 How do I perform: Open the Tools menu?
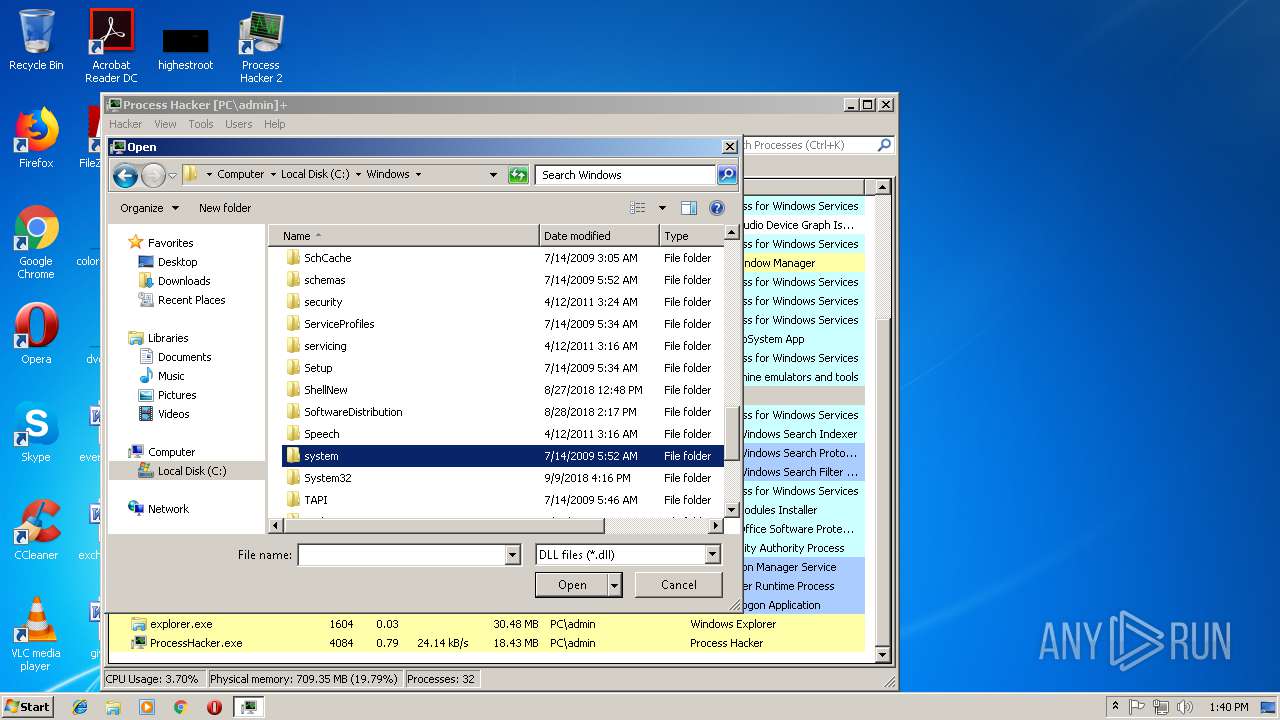pyautogui.click(x=201, y=124)
